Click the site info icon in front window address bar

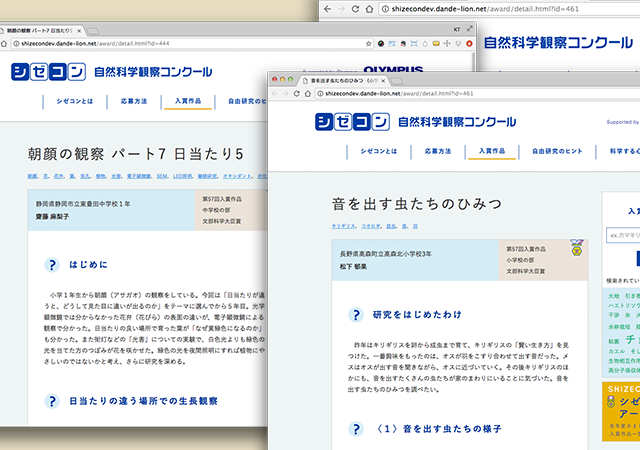(x=320, y=94)
